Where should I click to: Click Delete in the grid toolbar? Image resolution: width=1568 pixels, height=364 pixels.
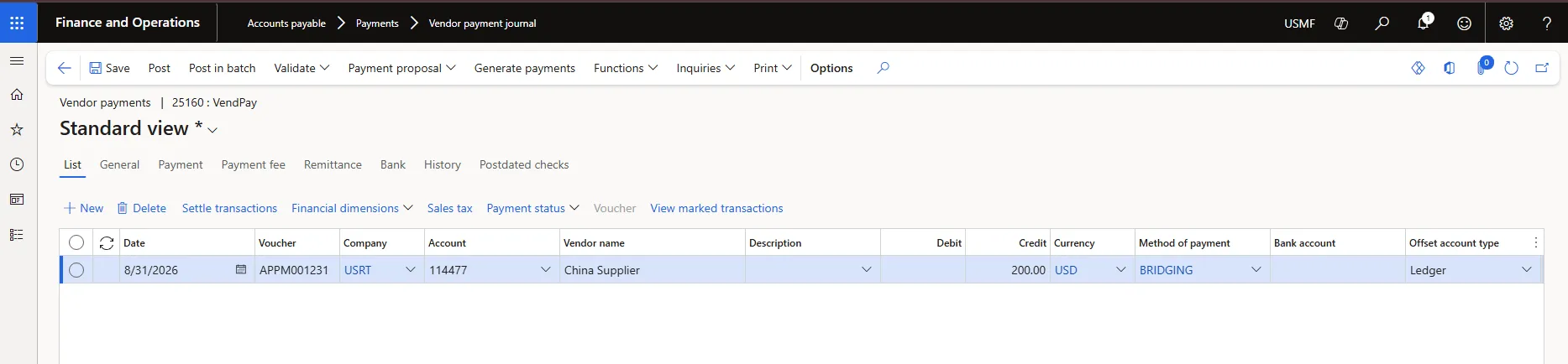[x=141, y=208]
